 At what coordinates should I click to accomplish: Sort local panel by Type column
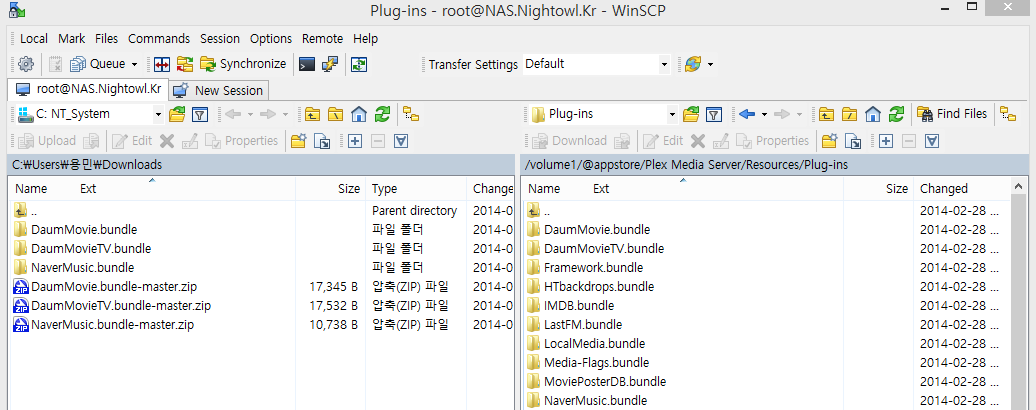(x=416, y=189)
